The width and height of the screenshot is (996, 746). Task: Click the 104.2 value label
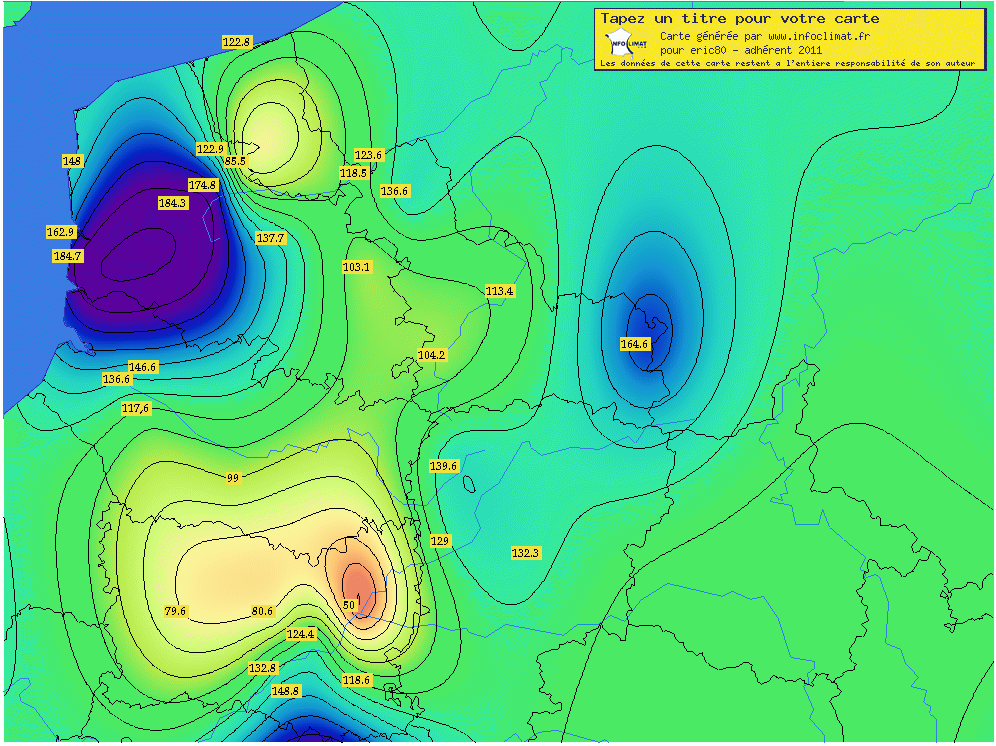click(x=432, y=355)
